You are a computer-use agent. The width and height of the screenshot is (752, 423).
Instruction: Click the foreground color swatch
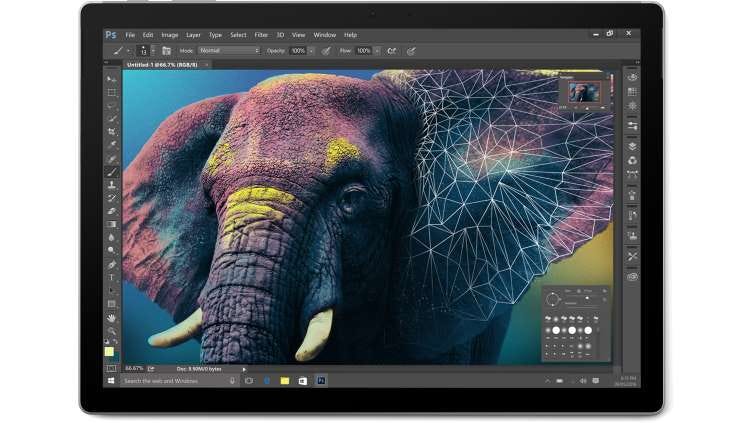coord(109,352)
